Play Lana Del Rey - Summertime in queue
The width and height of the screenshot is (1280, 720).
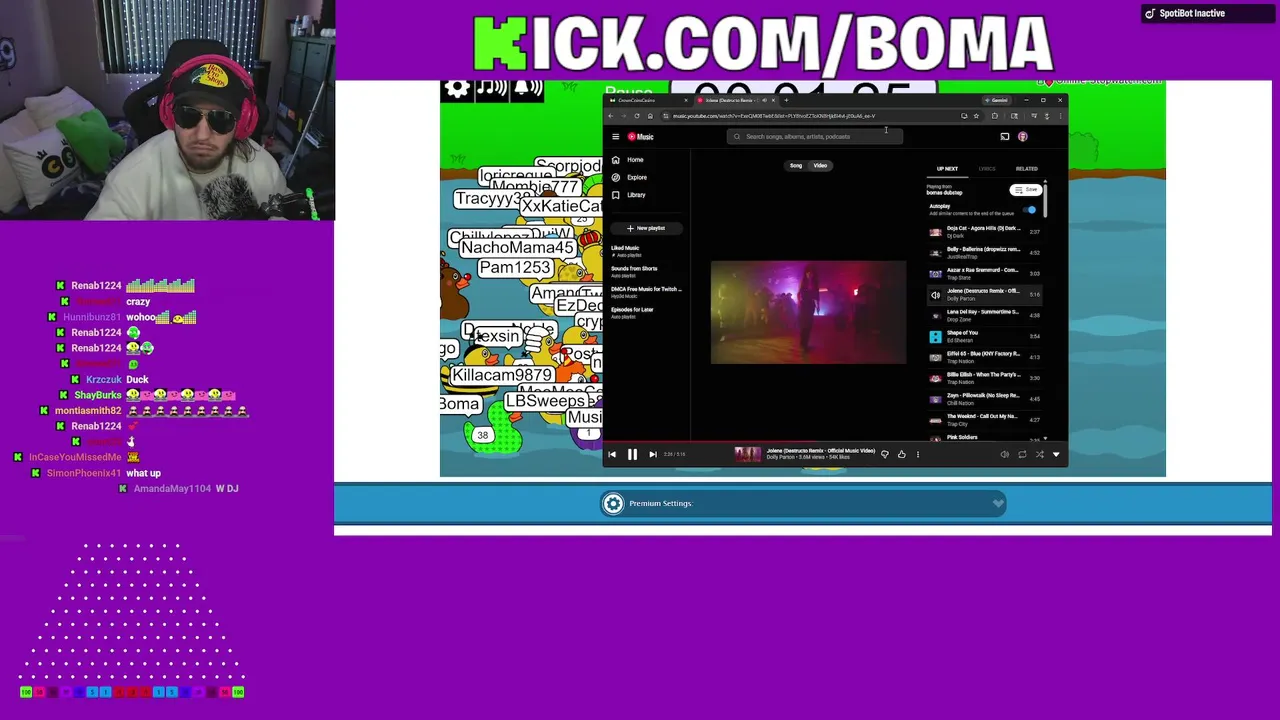click(984, 316)
